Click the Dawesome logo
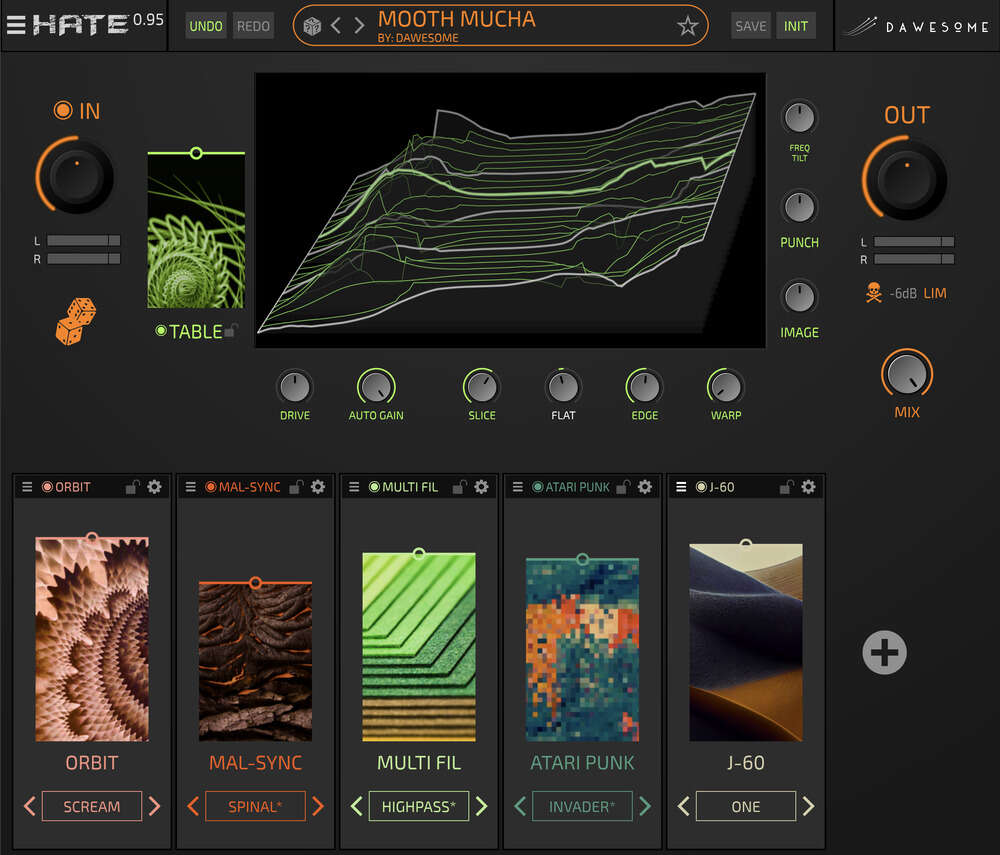The image size is (1000, 855). pyautogui.click(x=915, y=25)
